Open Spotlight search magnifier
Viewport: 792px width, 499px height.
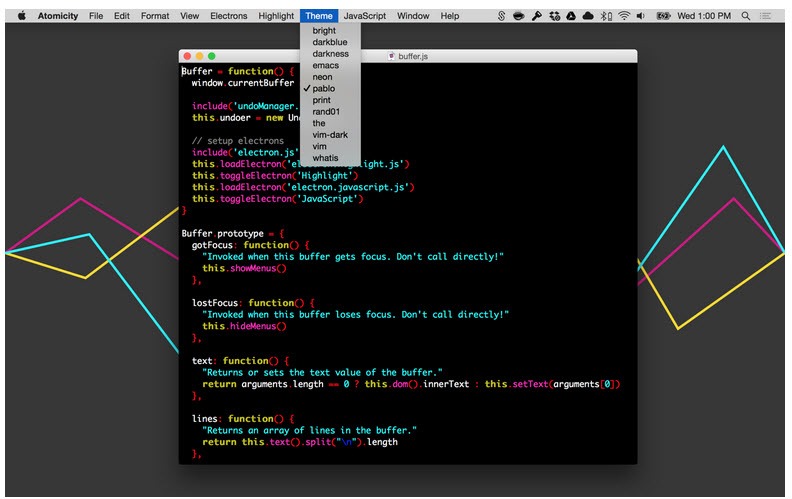coord(746,16)
